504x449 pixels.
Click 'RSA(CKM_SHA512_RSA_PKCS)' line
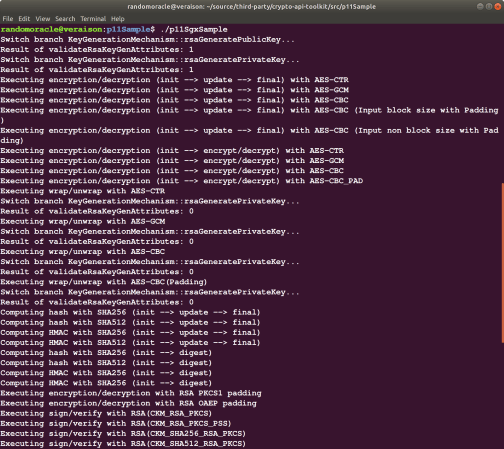click(x=123, y=444)
